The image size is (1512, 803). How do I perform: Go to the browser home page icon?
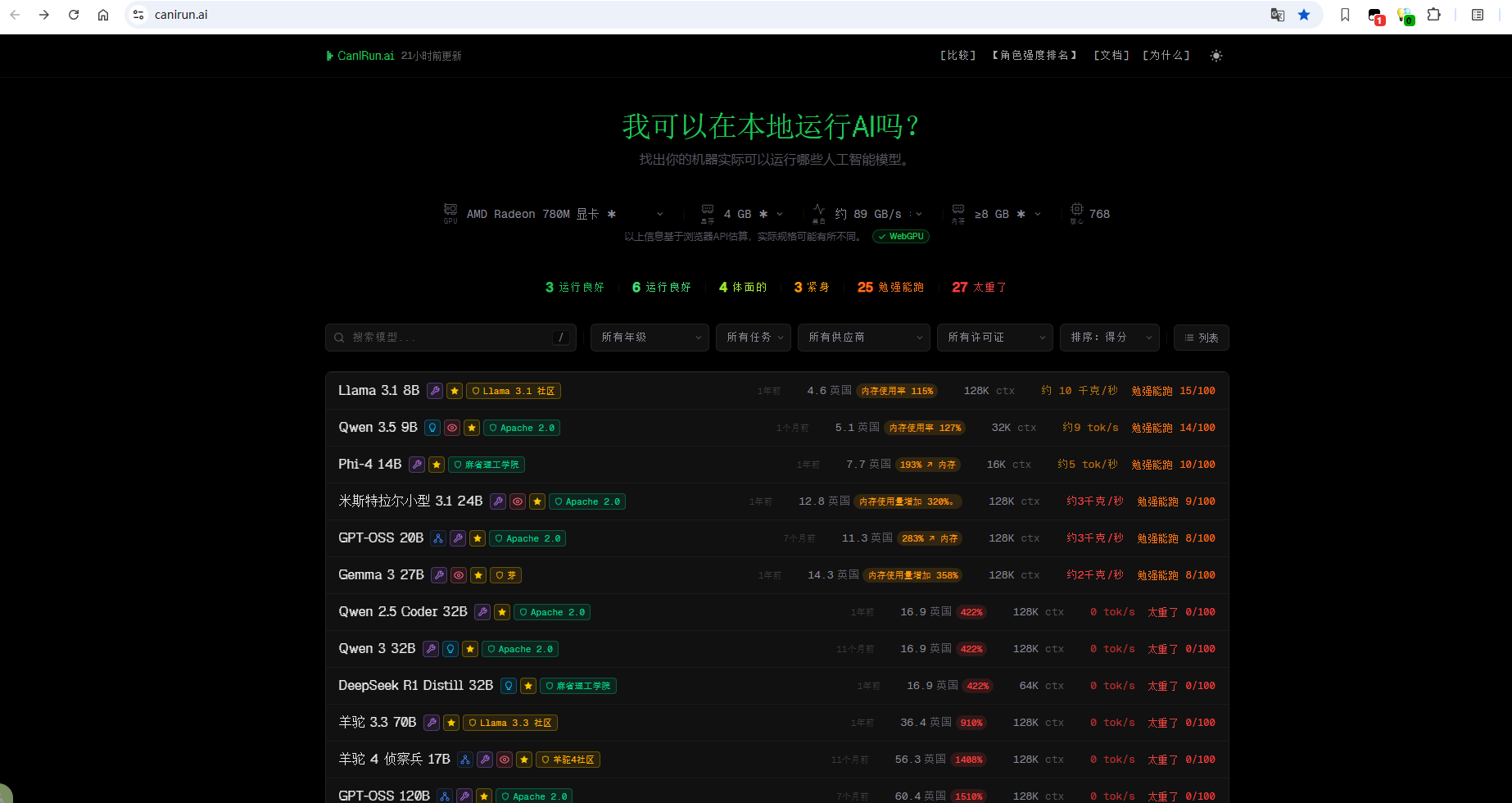tap(103, 15)
